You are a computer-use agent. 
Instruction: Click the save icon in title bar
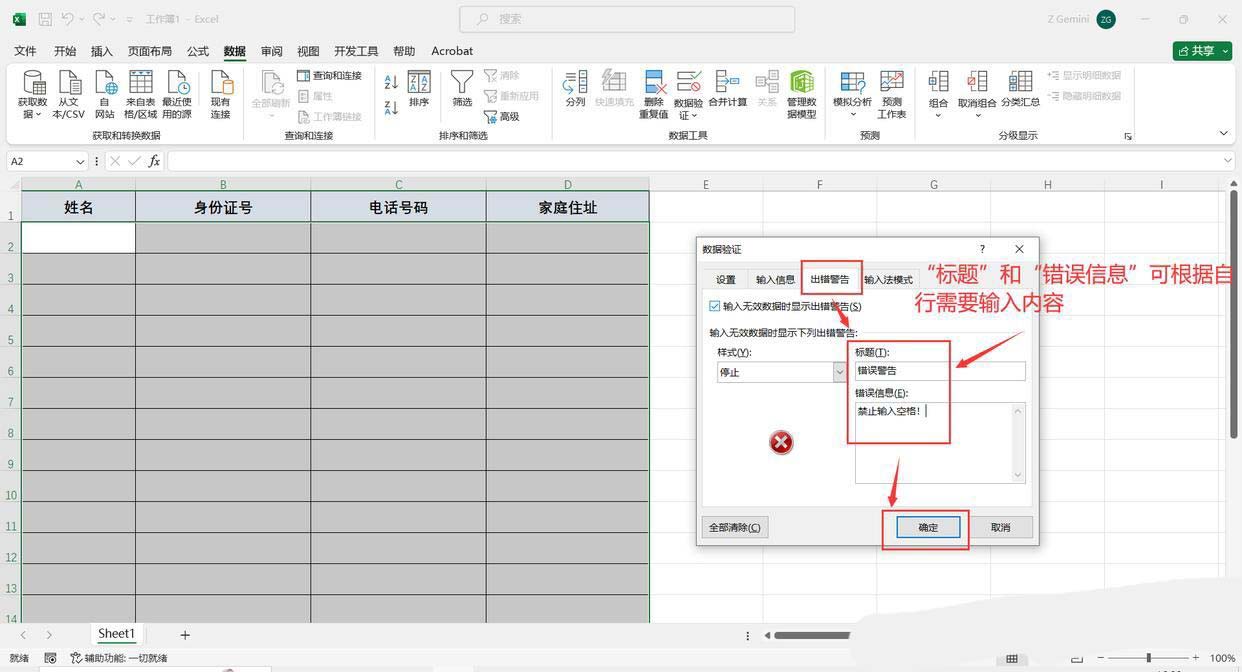[45, 19]
